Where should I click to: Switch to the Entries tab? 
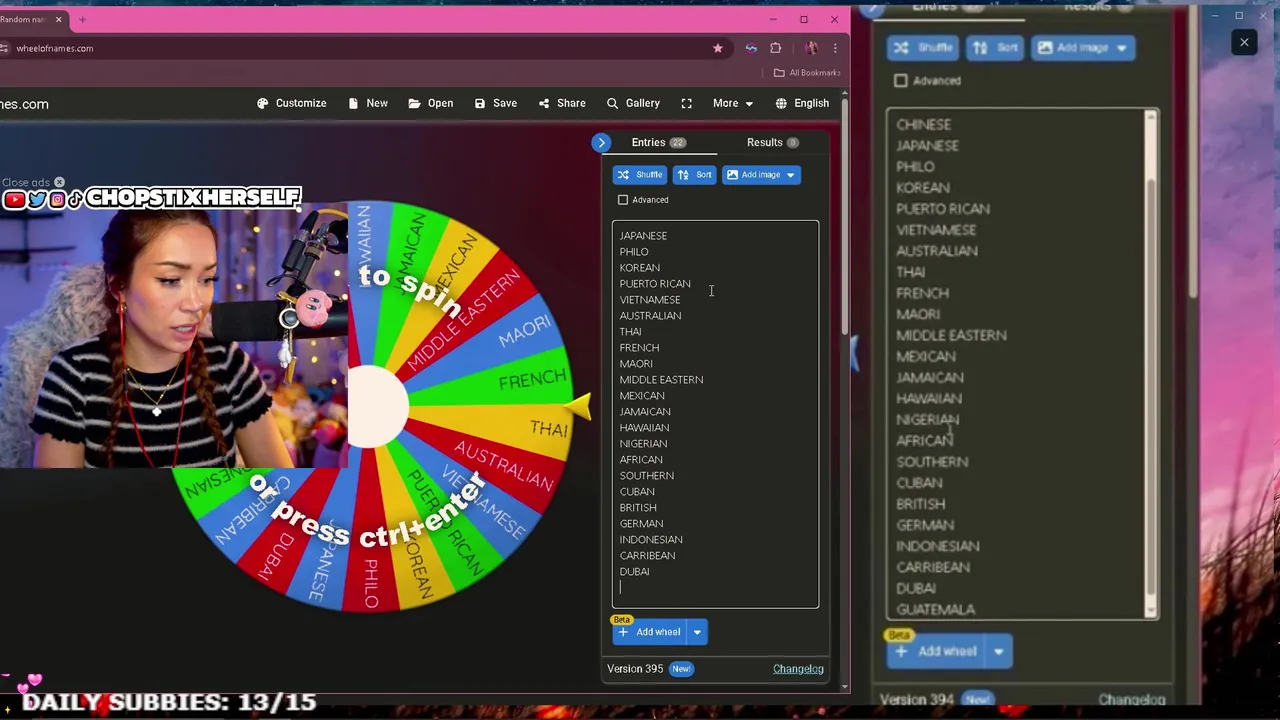(x=658, y=142)
